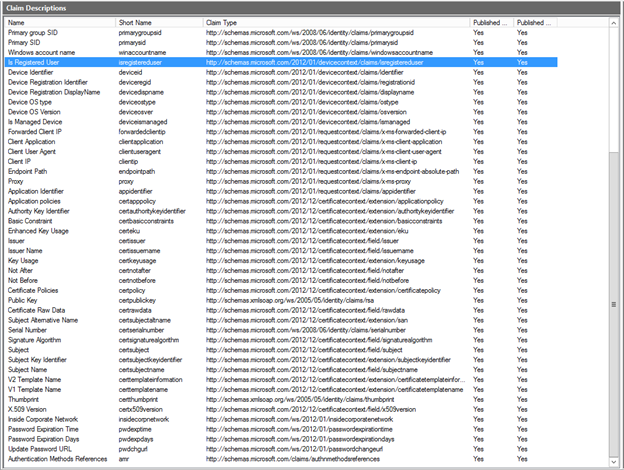Screen dimensions: 624x470
Task: Click the claim type ending in authnmethodsreferences
Action: coord(292,459)
